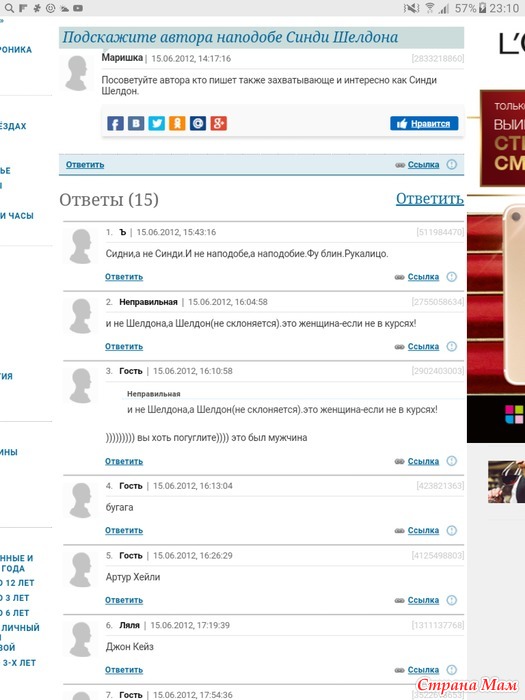Open Ссылка for Неправильная's answer 2
525x700 pixels.
click(x=423, y=346)
